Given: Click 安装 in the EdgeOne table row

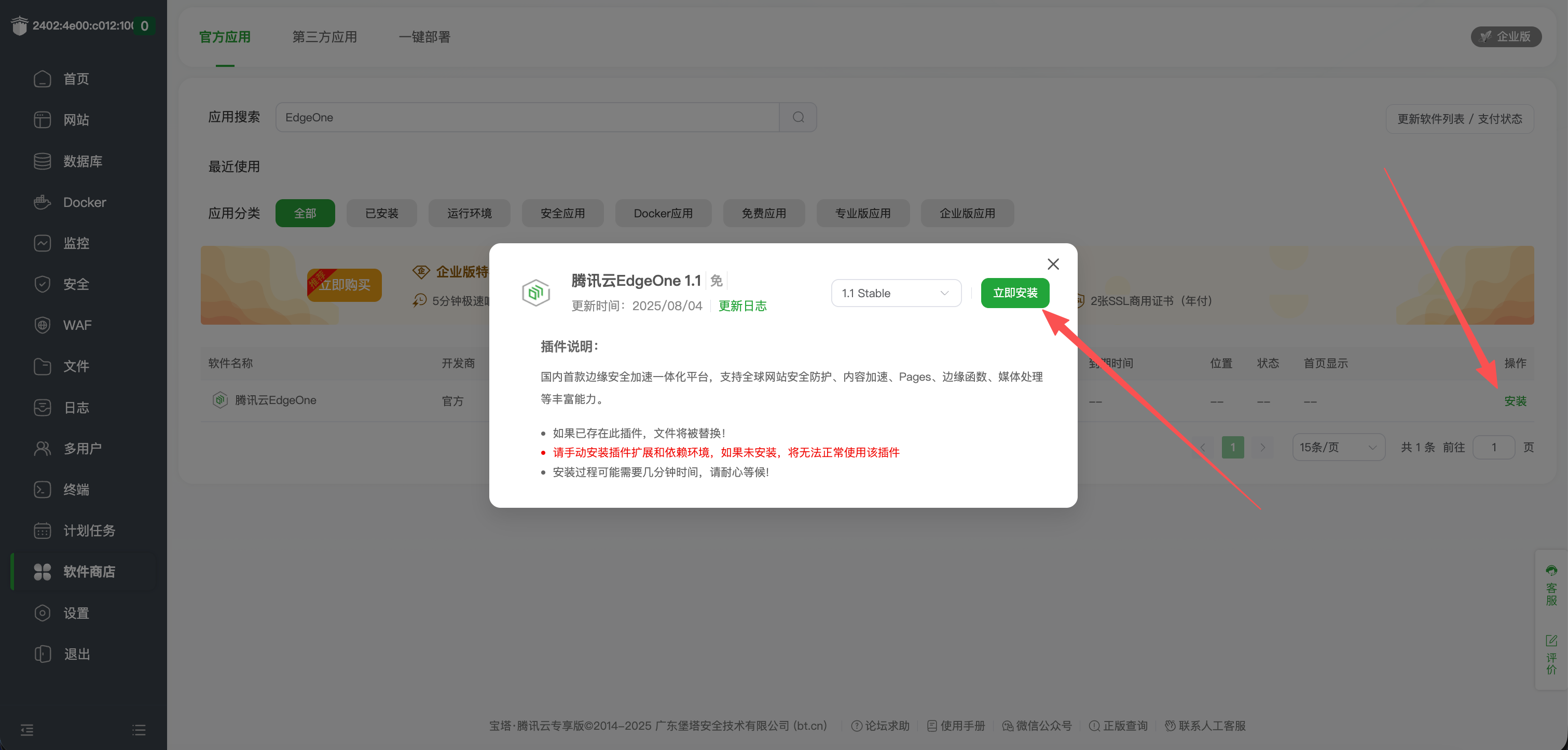Looking at the screenshot, I should (x=1515, y=401).
